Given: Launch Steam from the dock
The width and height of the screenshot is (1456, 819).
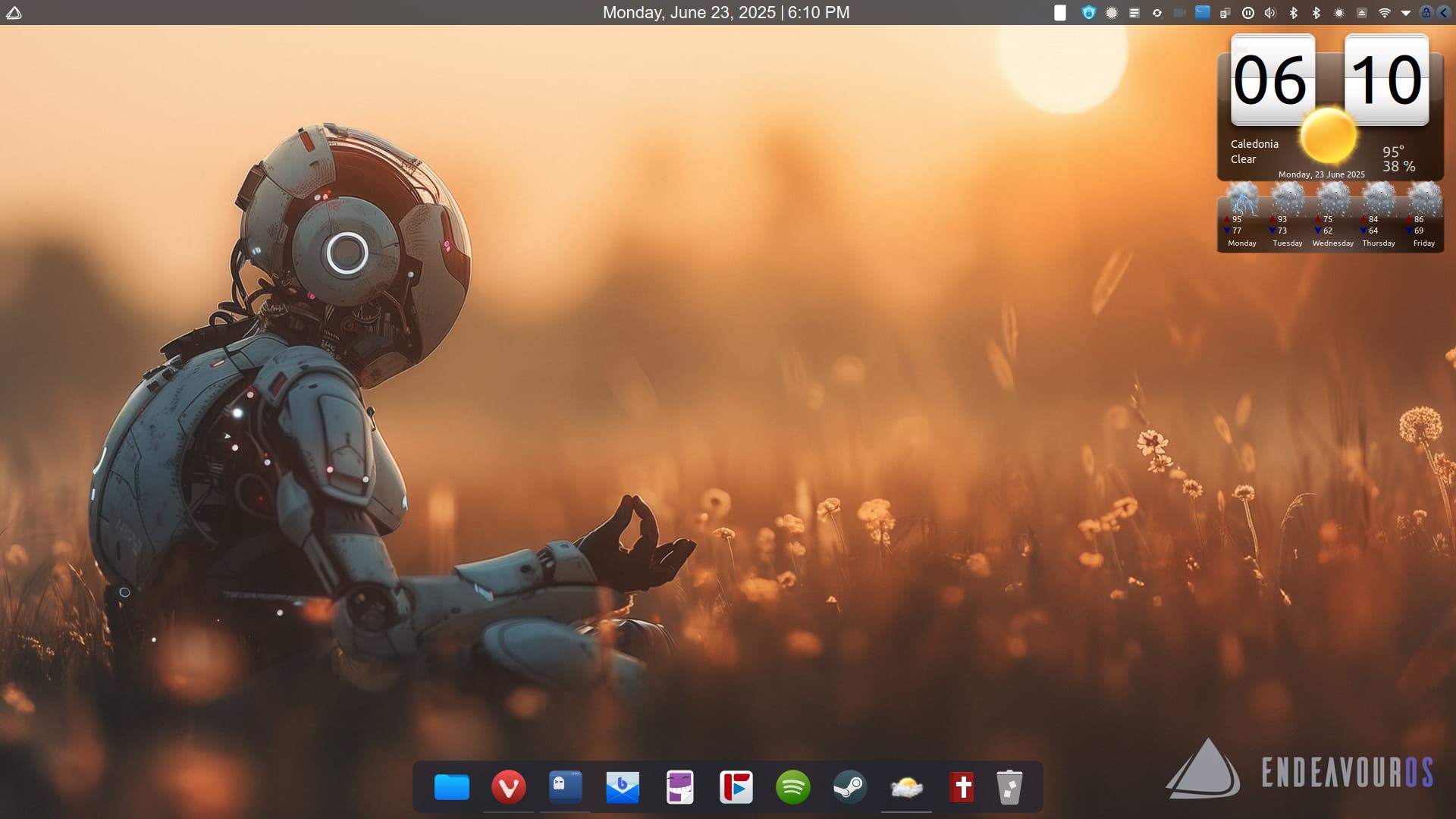Looking at the screenshot, I should click(849, 787).
